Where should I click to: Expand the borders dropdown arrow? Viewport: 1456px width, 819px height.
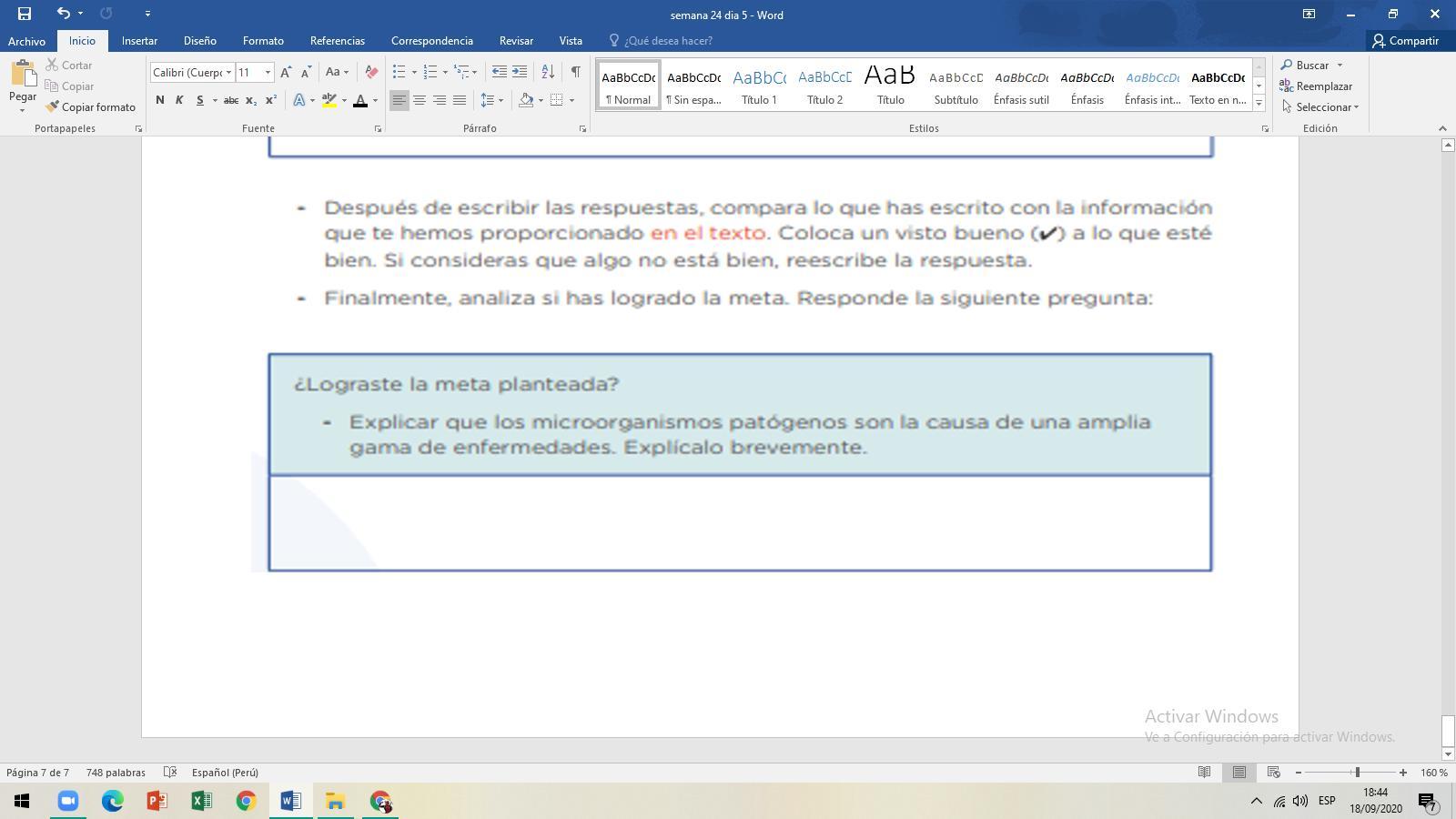point(571,100)
